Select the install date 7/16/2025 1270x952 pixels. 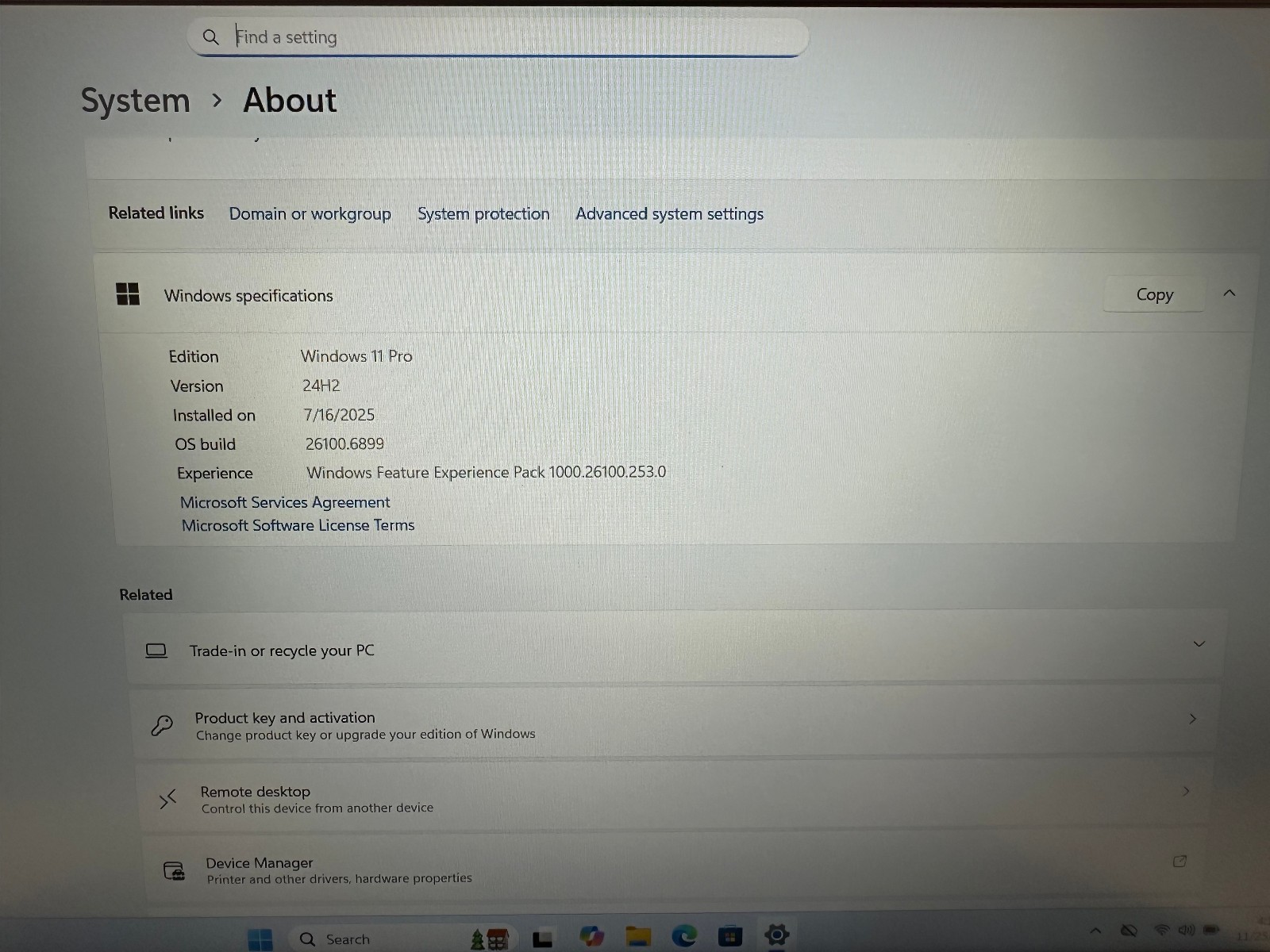click(x=339, y=415)
